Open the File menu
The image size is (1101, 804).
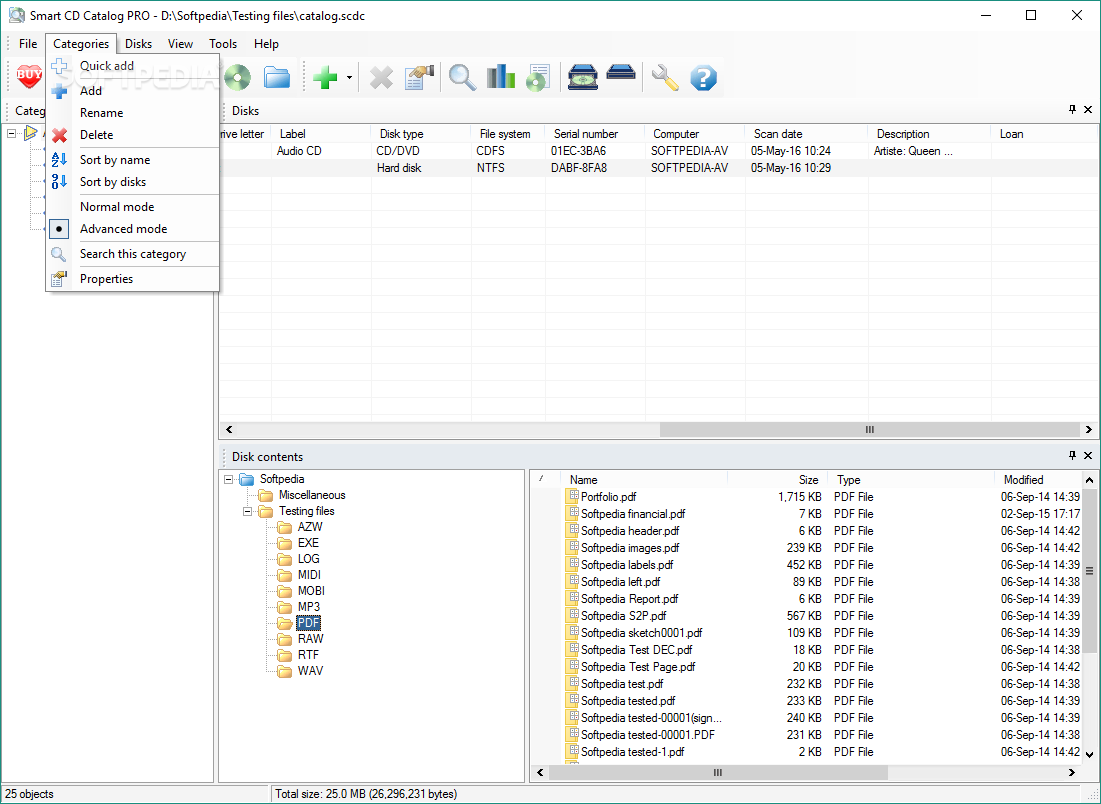point(28,44)
